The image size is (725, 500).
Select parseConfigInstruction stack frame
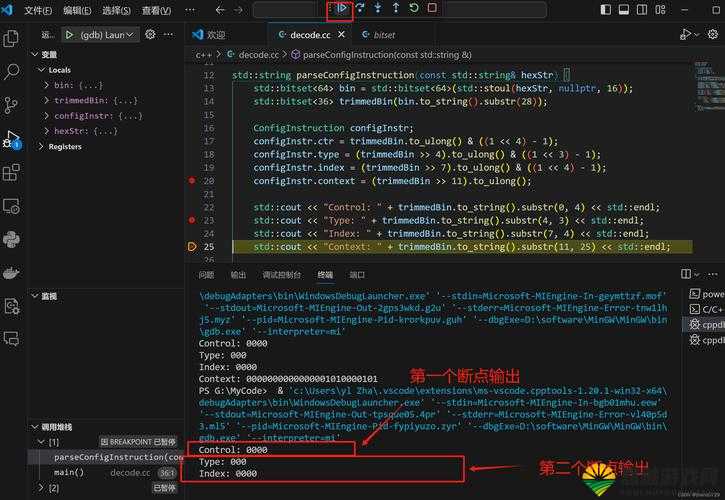coord(106,457)
